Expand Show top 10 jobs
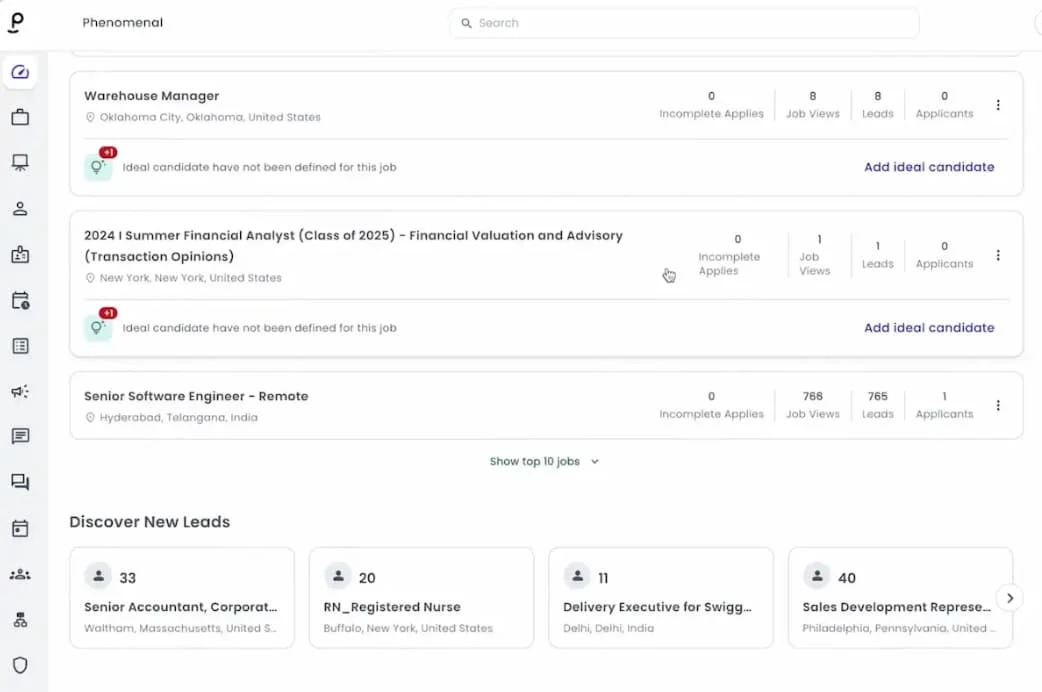The image size is (1042, 692). (x=544, y=461)
